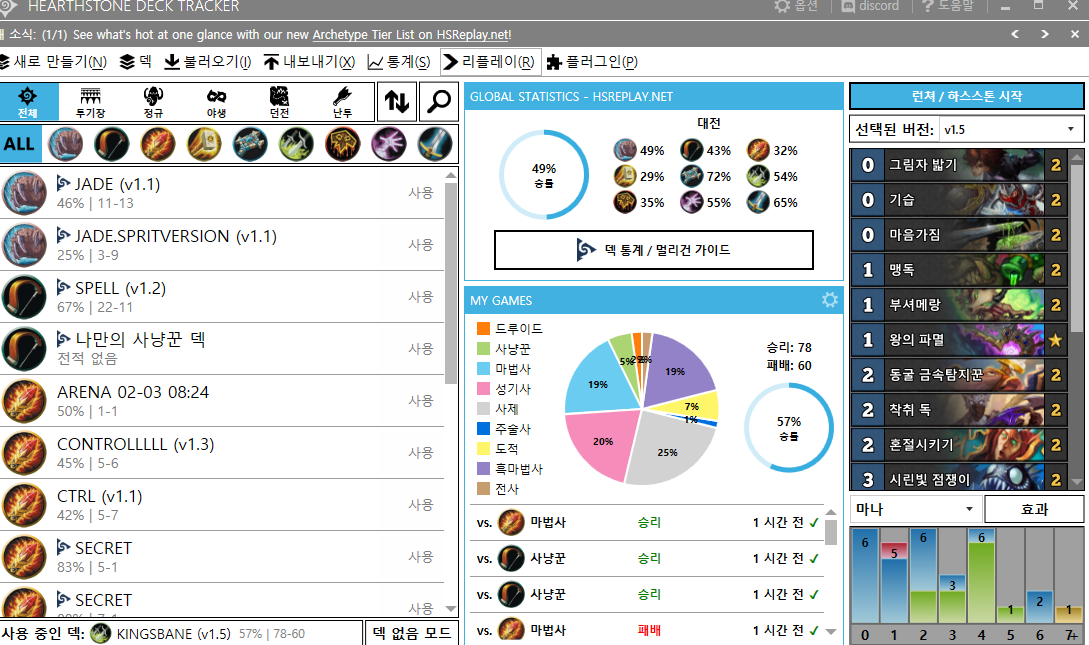Select the 던전 dungeon filter

279,101
